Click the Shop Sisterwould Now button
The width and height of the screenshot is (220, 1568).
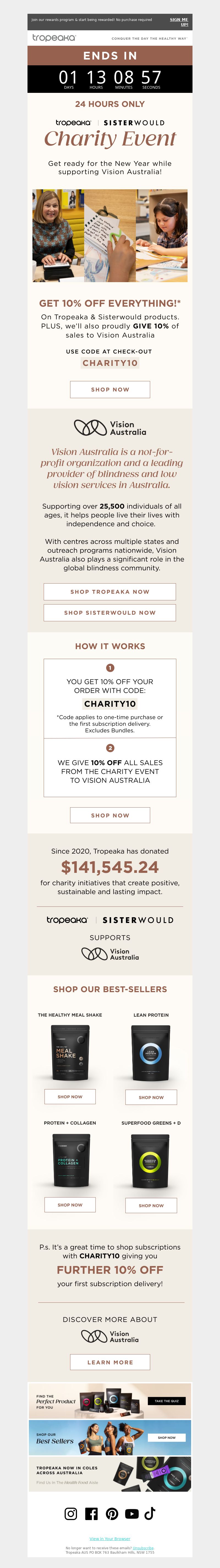click(110, 612)
